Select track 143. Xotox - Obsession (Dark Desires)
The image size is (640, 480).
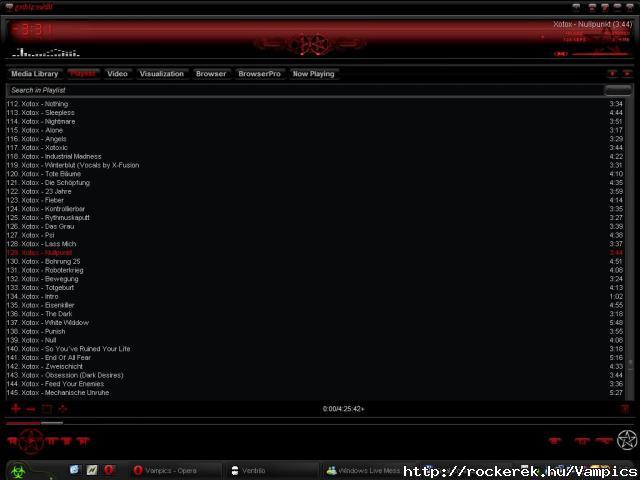tap(314, 376)
